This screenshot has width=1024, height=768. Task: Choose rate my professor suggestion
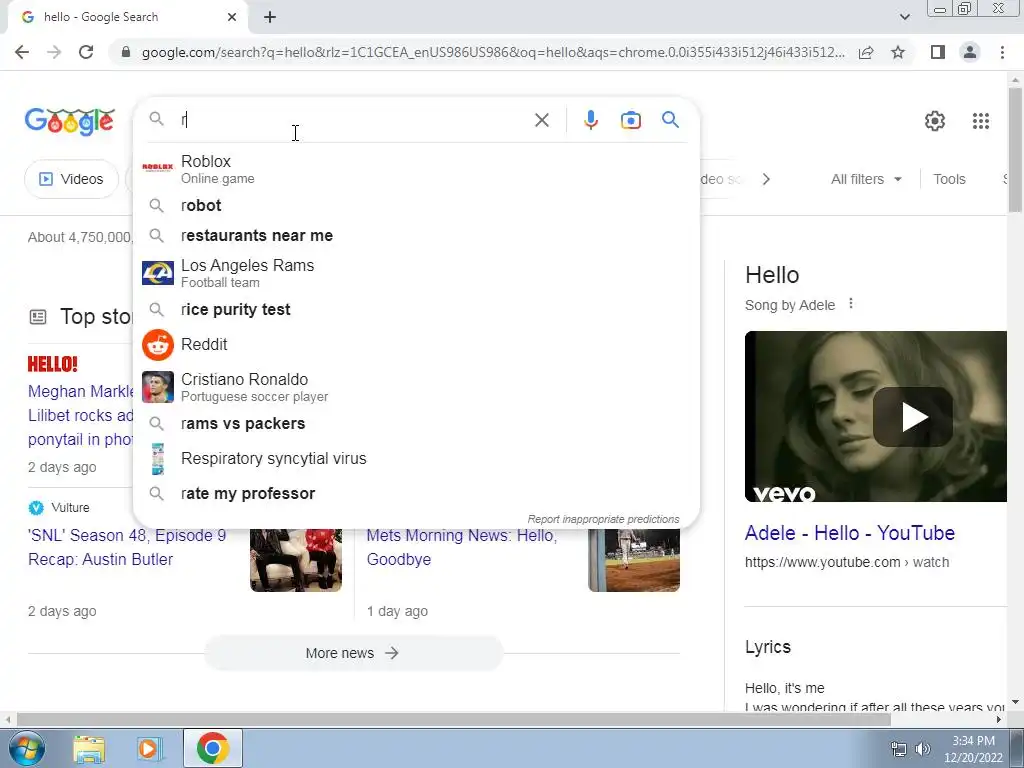(x=416, y=494)
